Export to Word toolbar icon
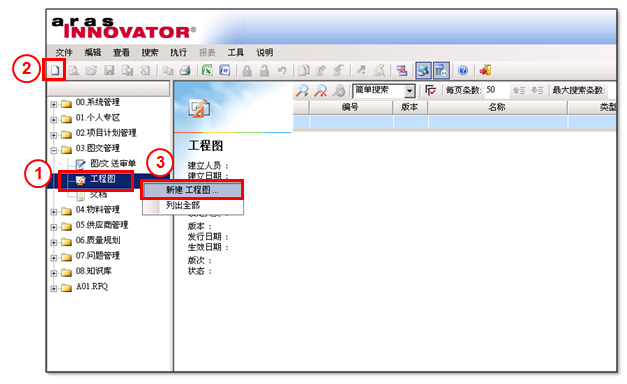The width and height of the screenshot is (627, 384). coord(225,71)
